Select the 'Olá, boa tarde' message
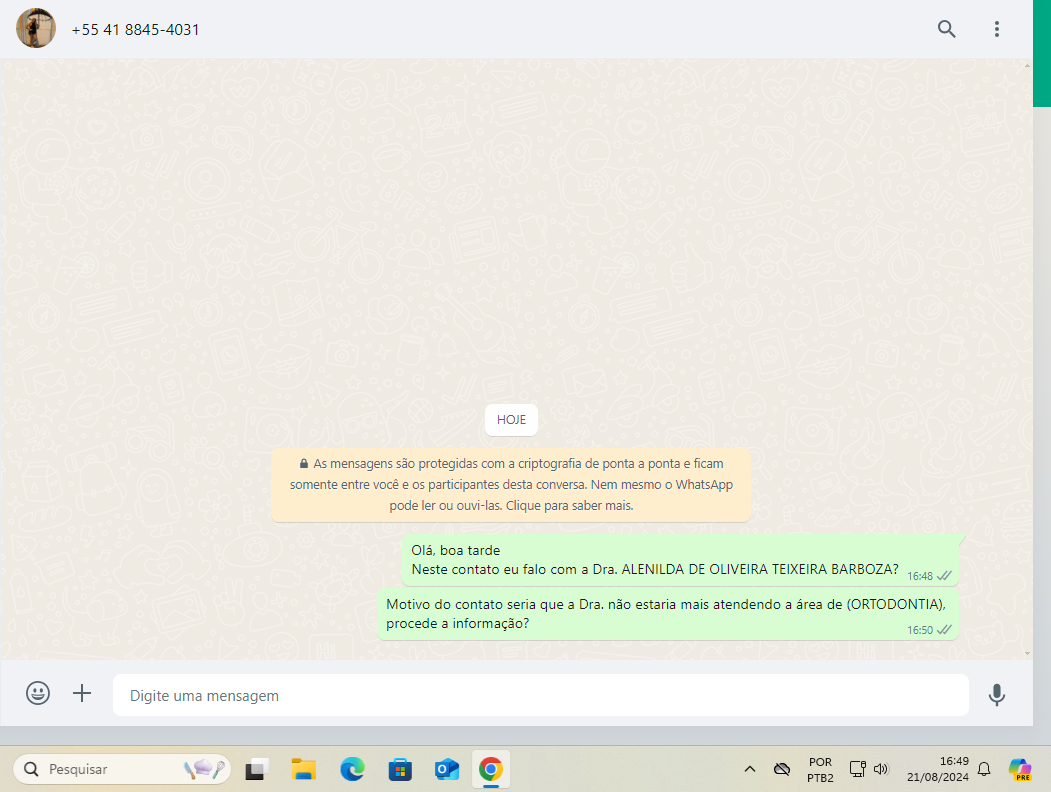The image size is (1051, 792). point(680,559)
